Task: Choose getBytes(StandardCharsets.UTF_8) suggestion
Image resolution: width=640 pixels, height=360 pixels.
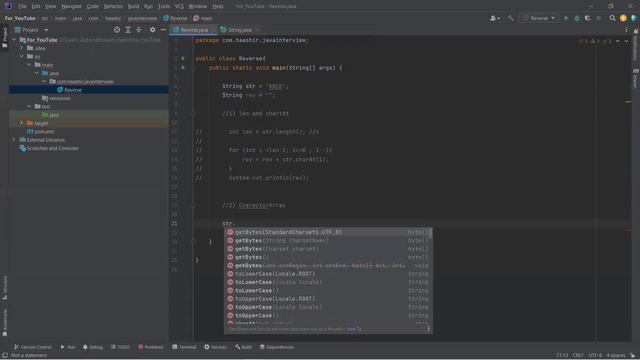Action: 327,232
